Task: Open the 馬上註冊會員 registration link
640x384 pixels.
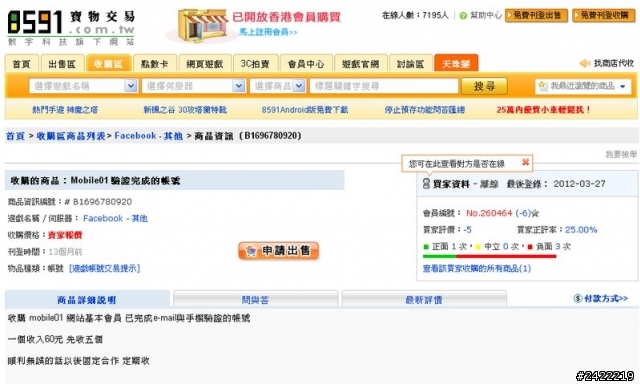Action: point(268,32)
